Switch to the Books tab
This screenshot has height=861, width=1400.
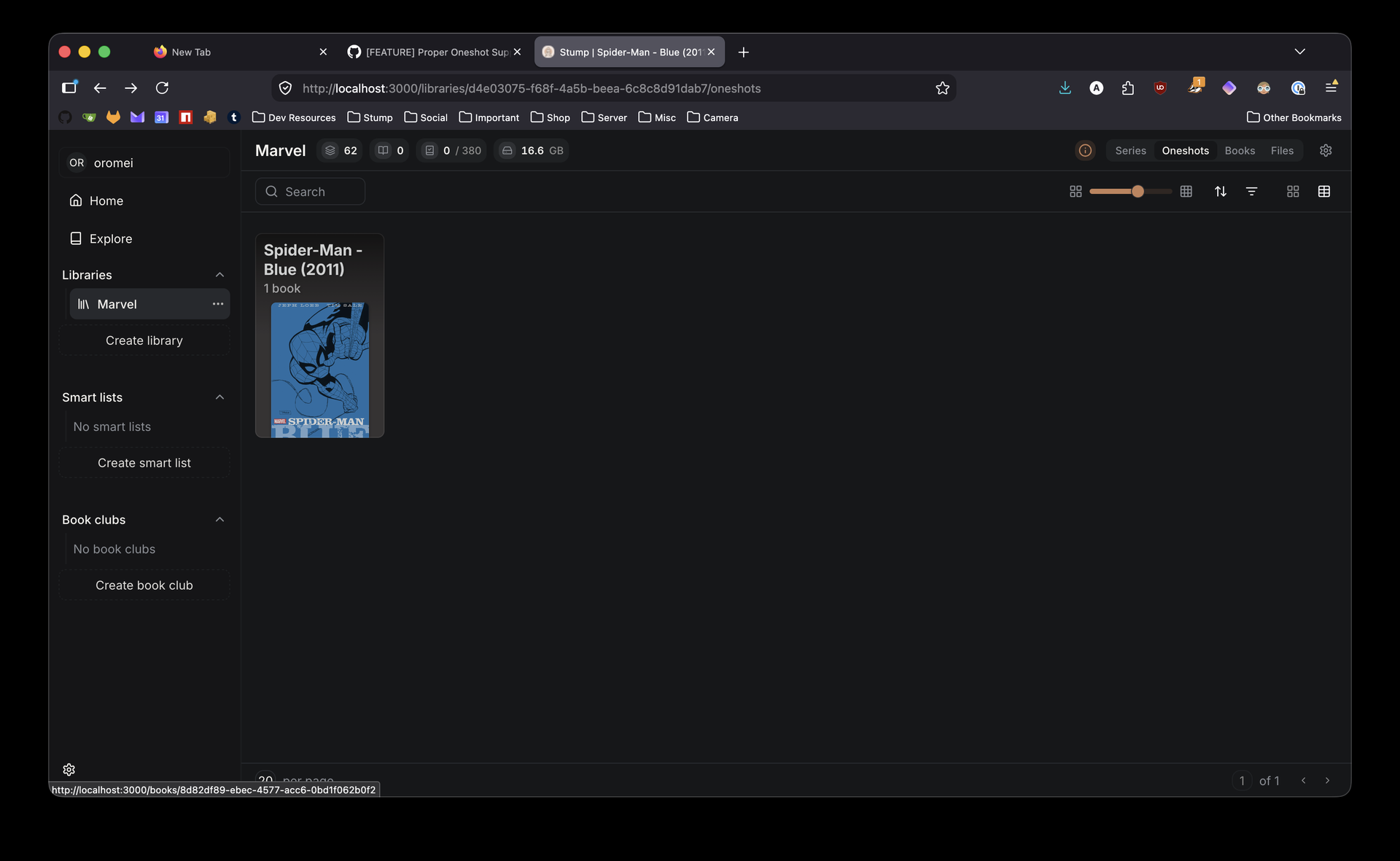pos(1240,150)
